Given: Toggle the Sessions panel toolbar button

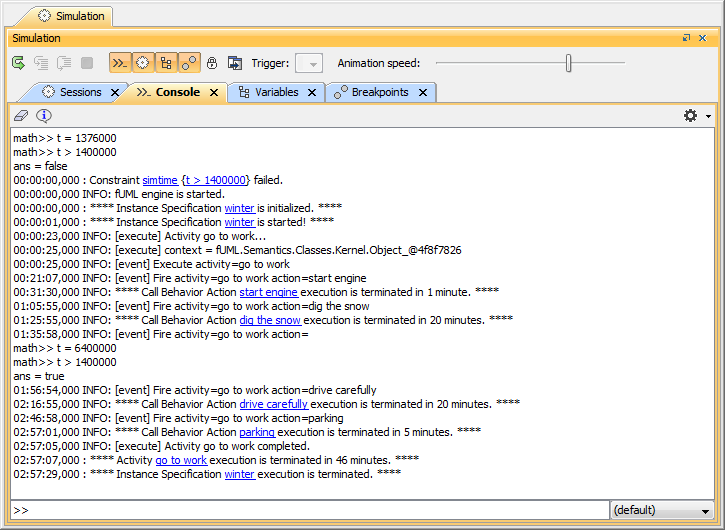Looking at the screenshot, I should 143,63.
